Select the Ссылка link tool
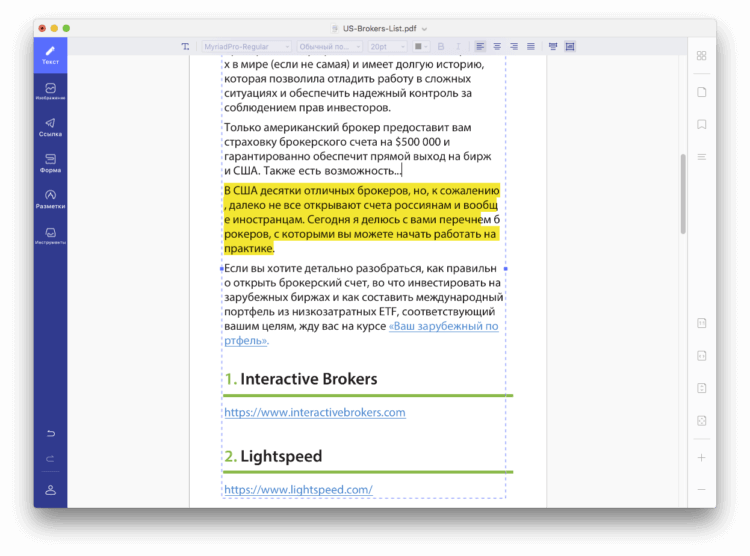 (50, 127)
